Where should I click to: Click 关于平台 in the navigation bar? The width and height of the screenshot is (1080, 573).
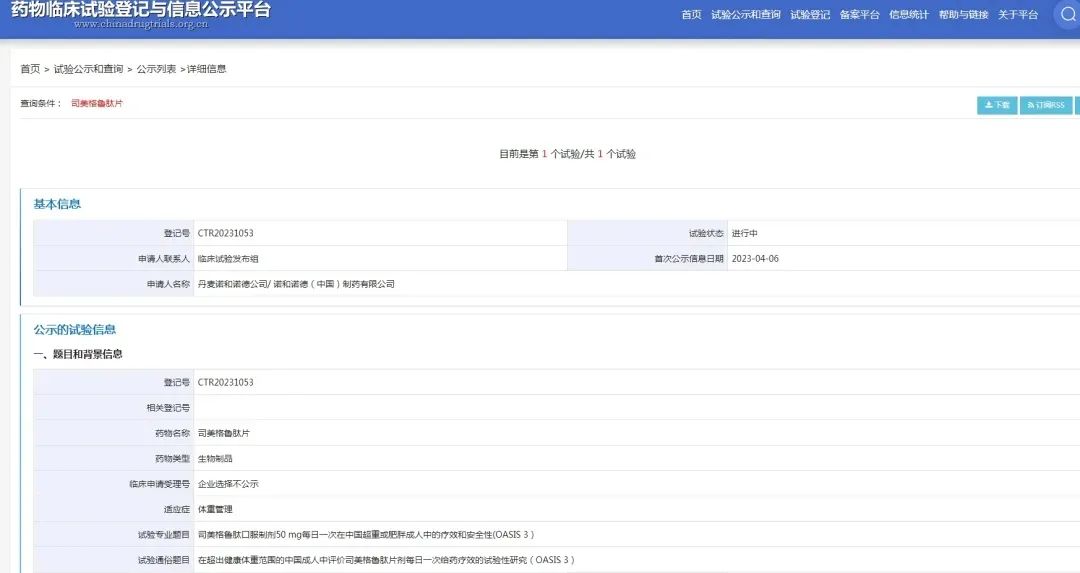(1017, 15)
